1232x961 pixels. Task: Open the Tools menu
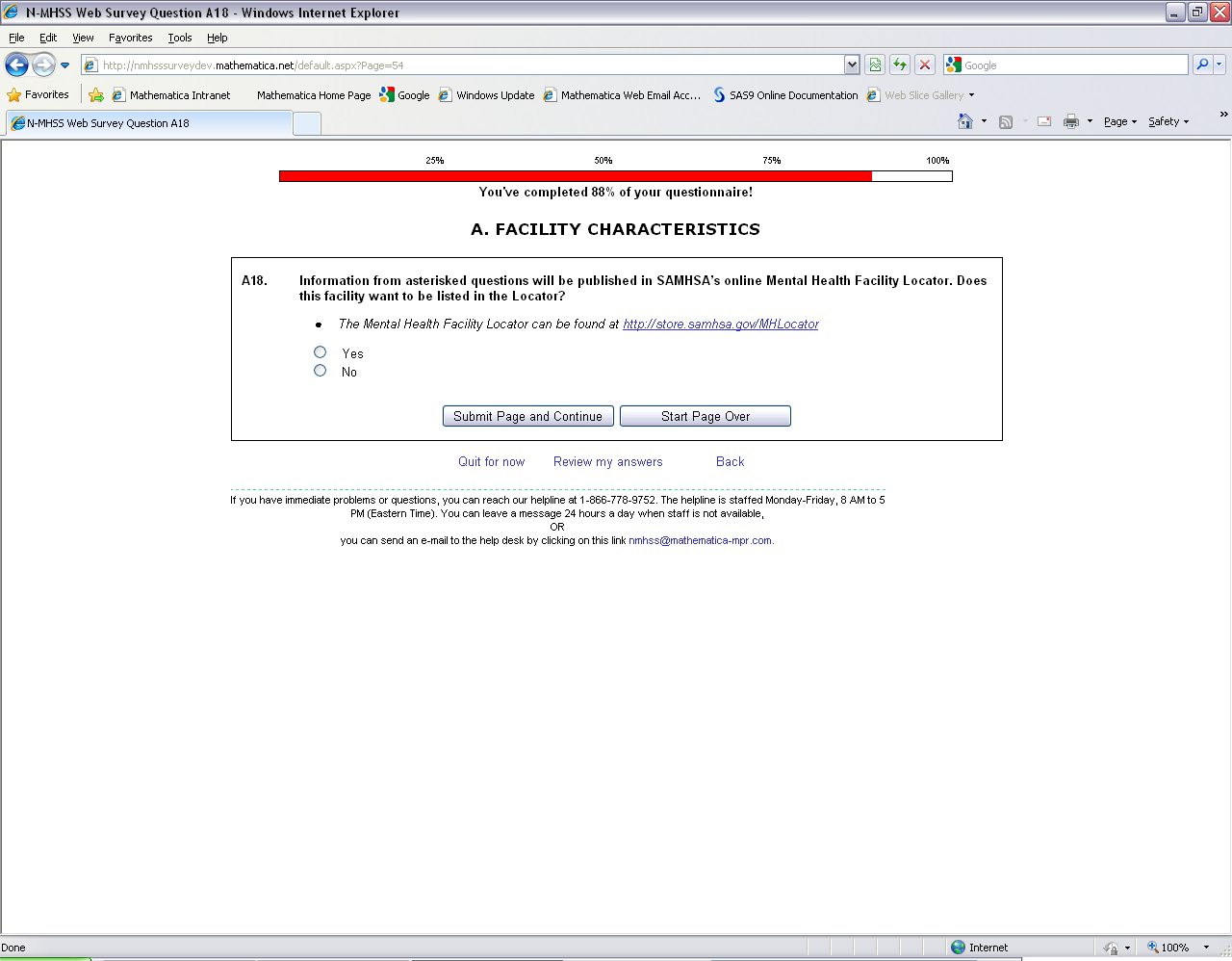180,38
